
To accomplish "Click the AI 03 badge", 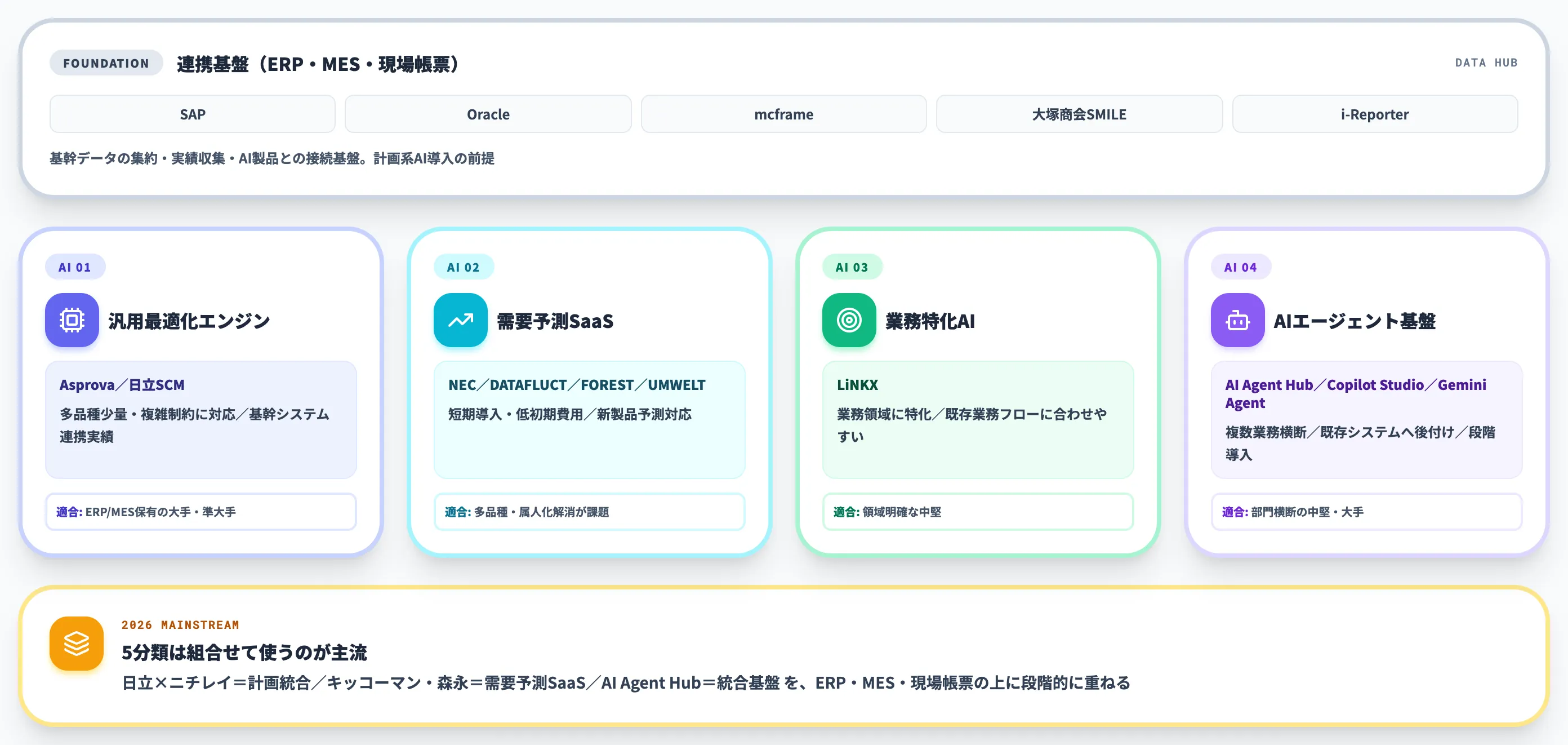I will (852, 267).
